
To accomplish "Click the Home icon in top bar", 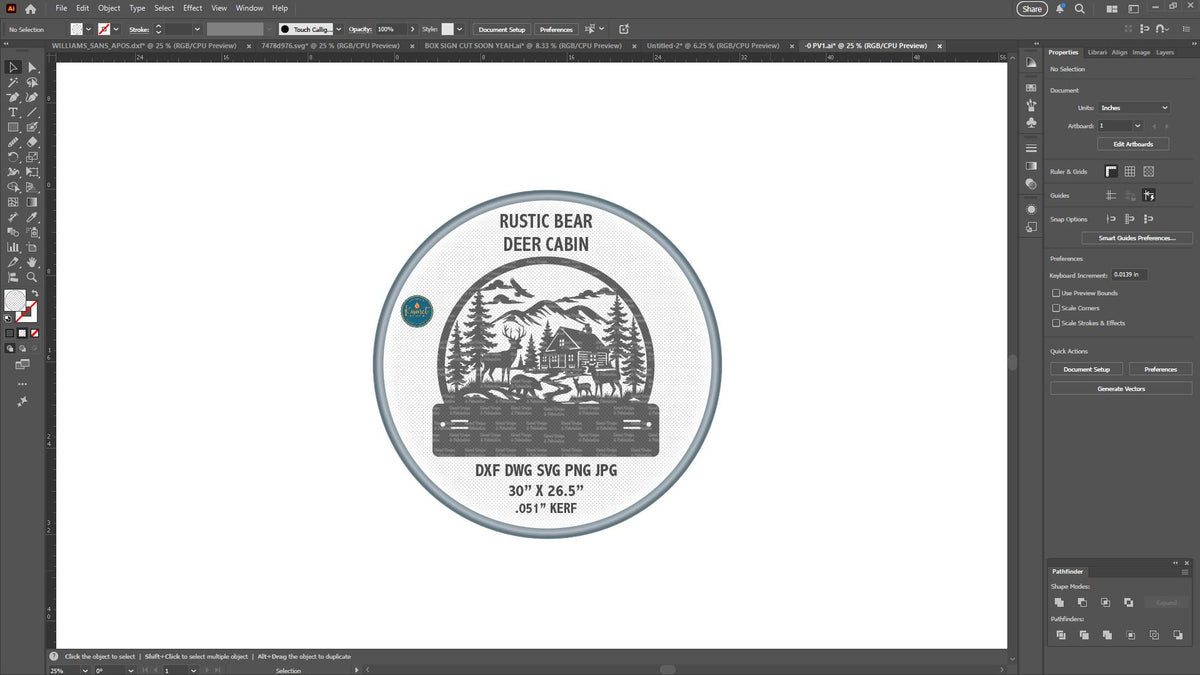I will coord(30,8).
